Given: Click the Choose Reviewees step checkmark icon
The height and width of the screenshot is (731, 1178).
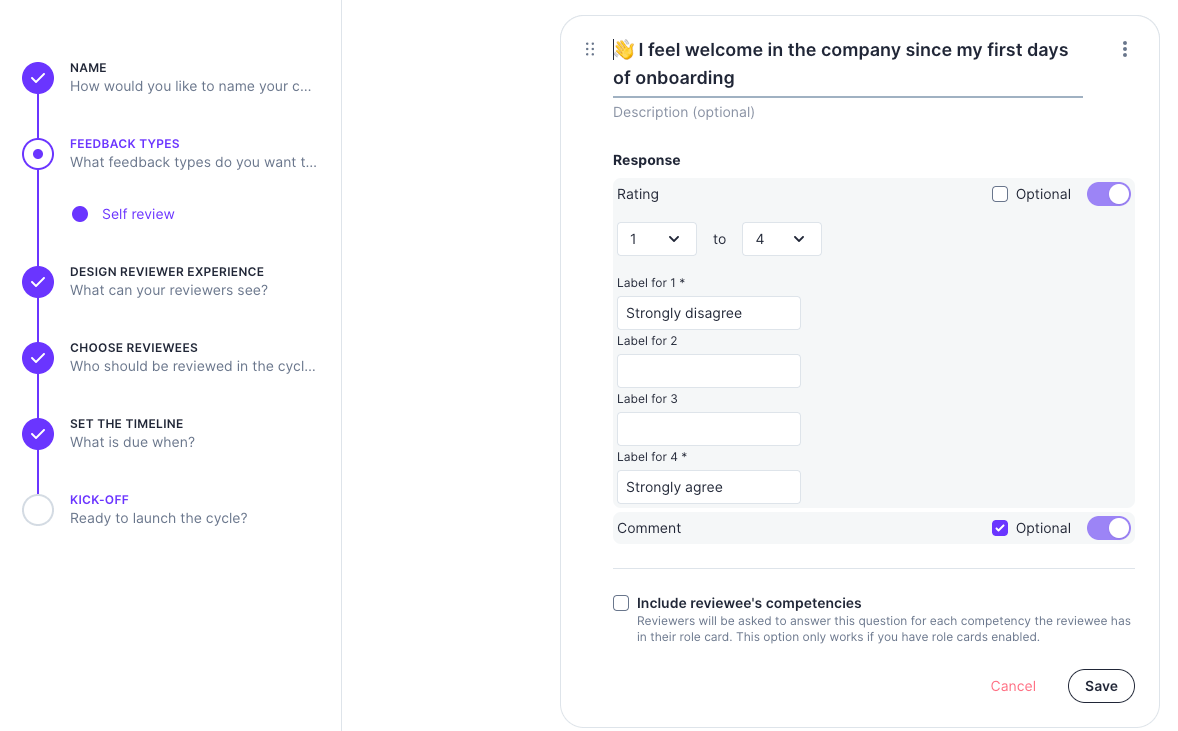Looking at the screenshot, I should (x=38, y=358).
